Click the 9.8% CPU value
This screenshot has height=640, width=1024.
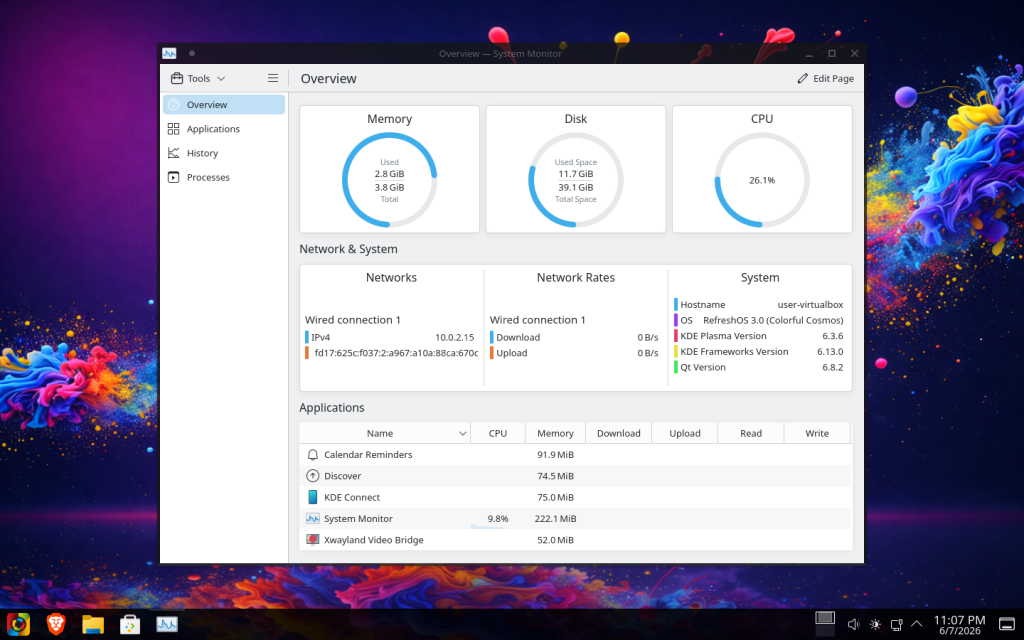pyautogui.click(x=498, y=519)
